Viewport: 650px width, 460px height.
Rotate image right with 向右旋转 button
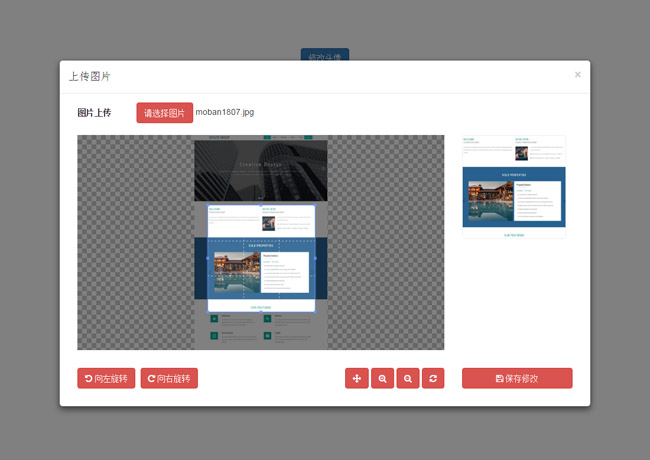coord(169,378)
